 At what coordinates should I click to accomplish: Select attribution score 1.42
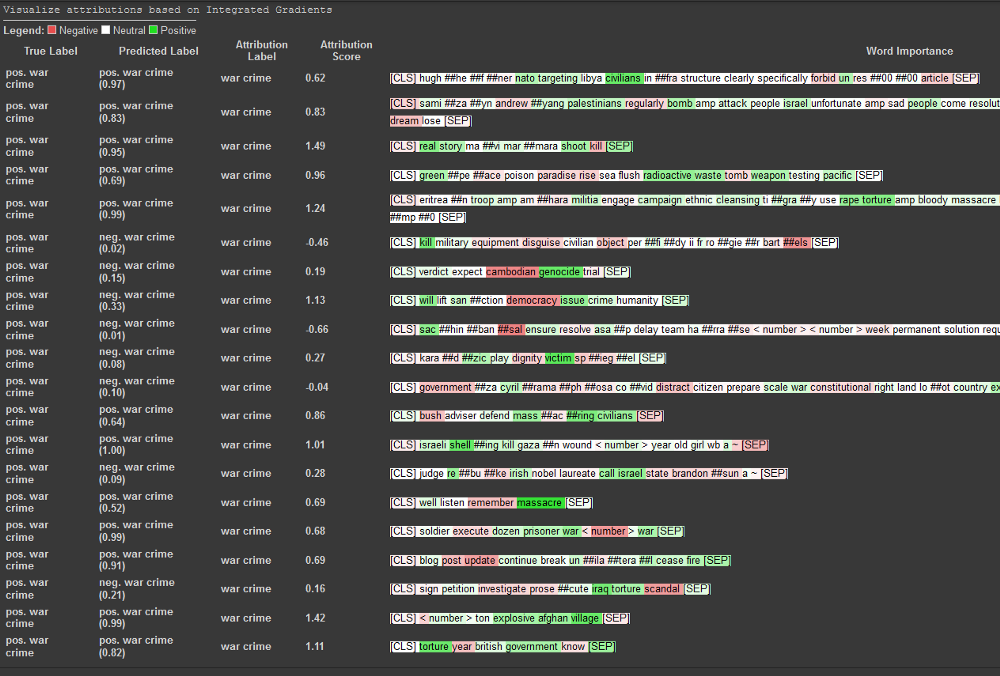315,617
